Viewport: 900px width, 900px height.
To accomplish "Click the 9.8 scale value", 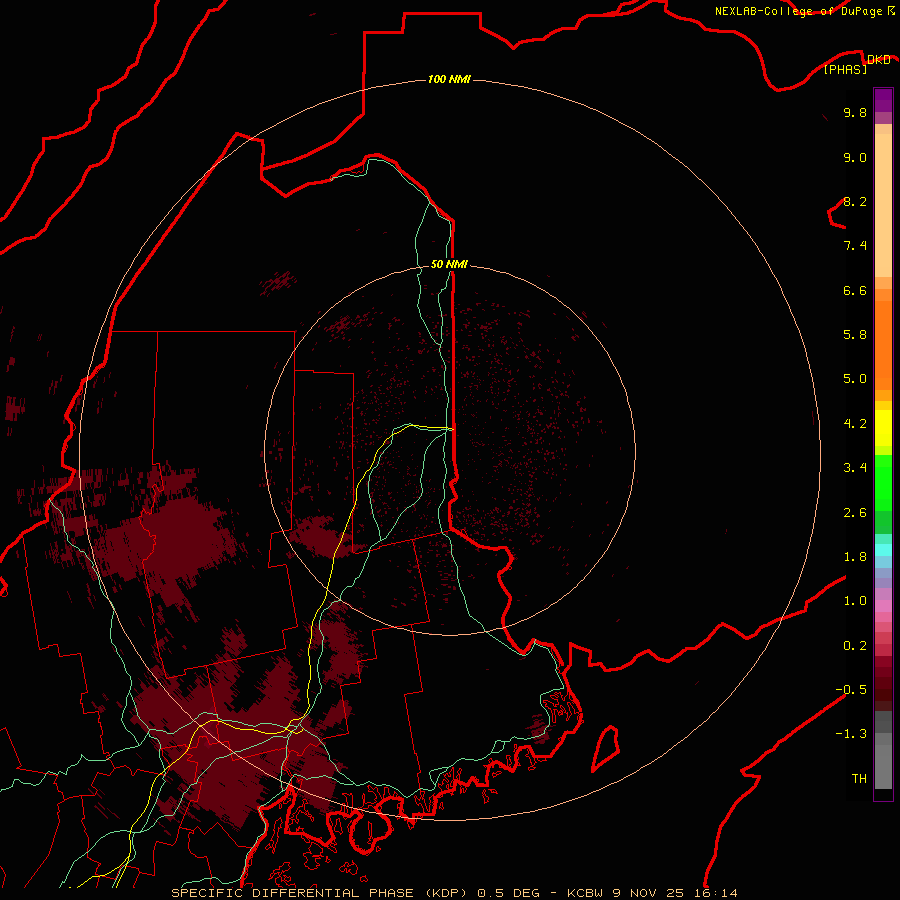I will pyautogui.click(x=855, y=112).
